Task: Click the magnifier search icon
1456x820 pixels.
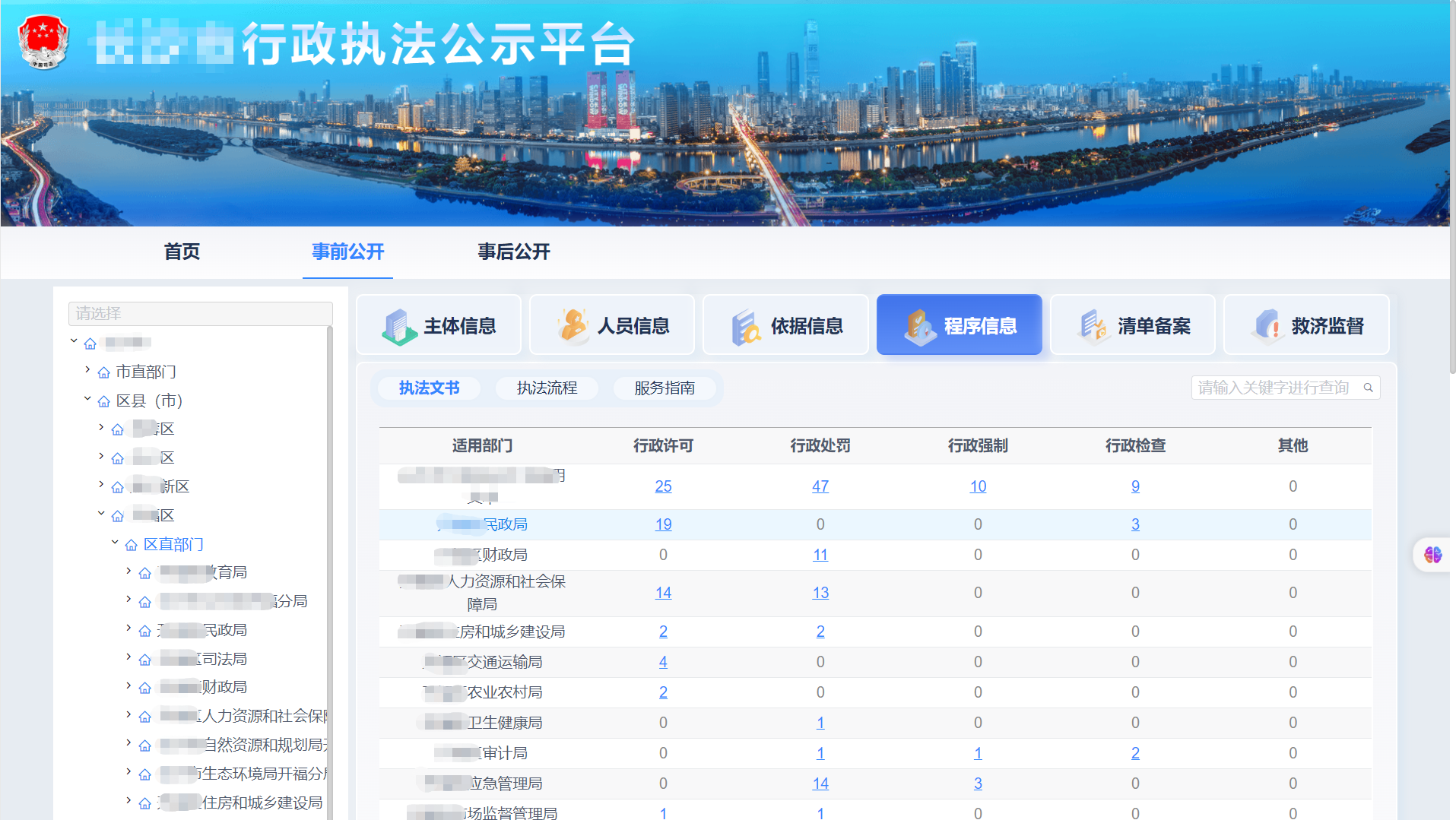Action: (x=1368, y=388)
